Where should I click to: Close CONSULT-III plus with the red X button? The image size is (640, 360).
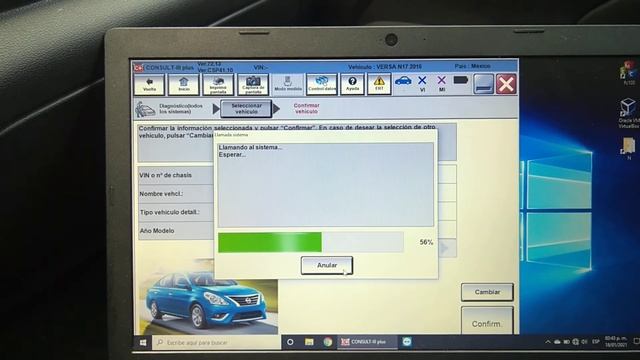tap(506, 84)
